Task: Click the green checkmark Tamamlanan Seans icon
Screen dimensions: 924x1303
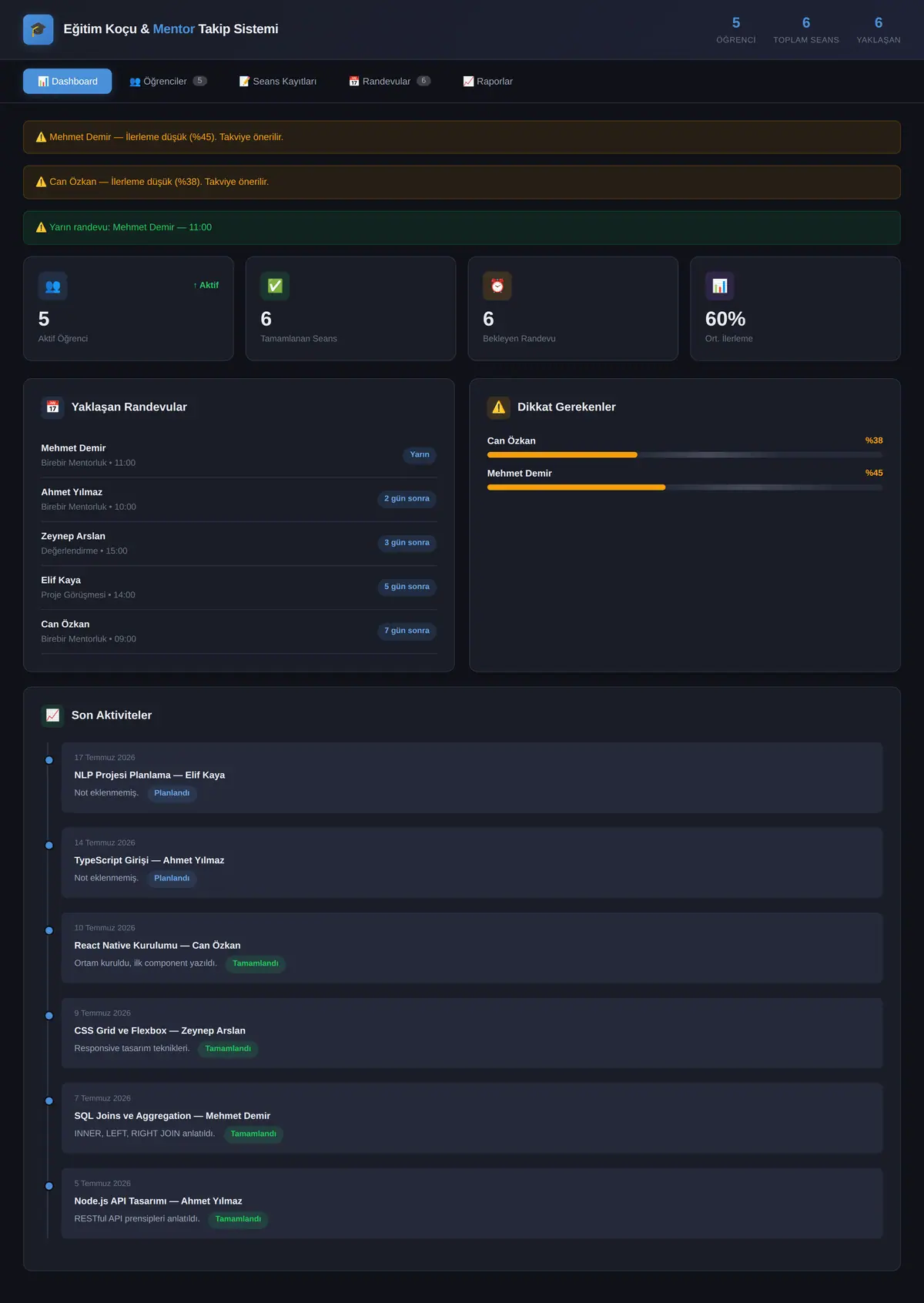Action: pos(275,286)
